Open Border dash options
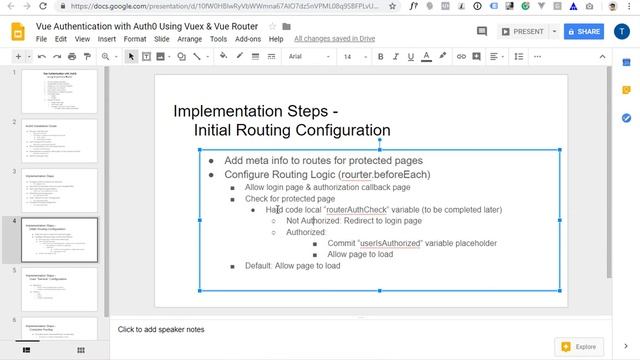The image size is (640, 360). [x=271, y=57]
